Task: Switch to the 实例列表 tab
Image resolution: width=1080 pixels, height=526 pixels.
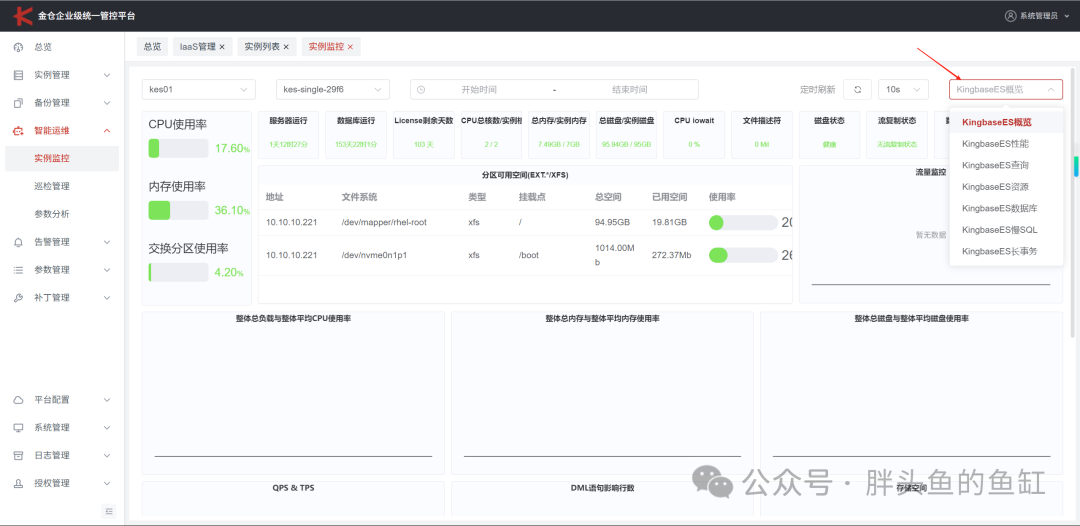Action: click(267, 47)
